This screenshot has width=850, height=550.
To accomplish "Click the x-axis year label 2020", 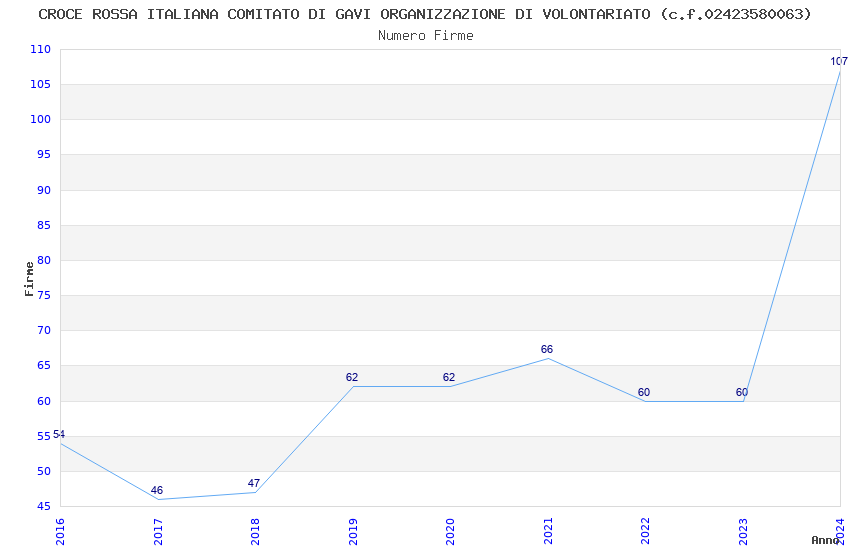I will coord(450,532).
